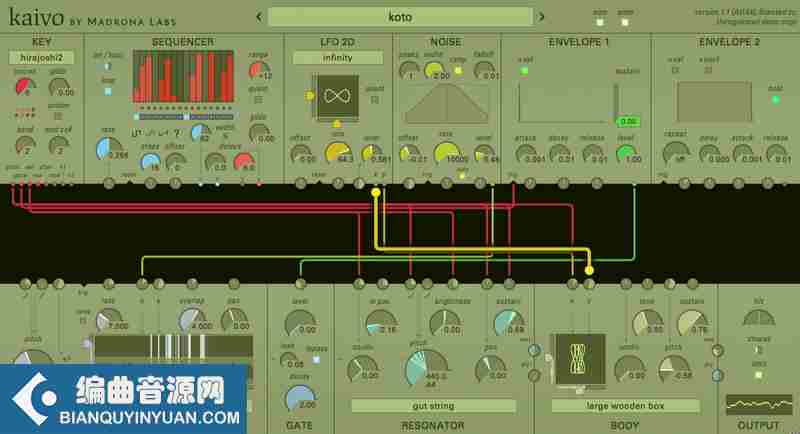Click the patch input dial above the Gate level knob
This screenshot has height=434, width=800.
point(301,283)
